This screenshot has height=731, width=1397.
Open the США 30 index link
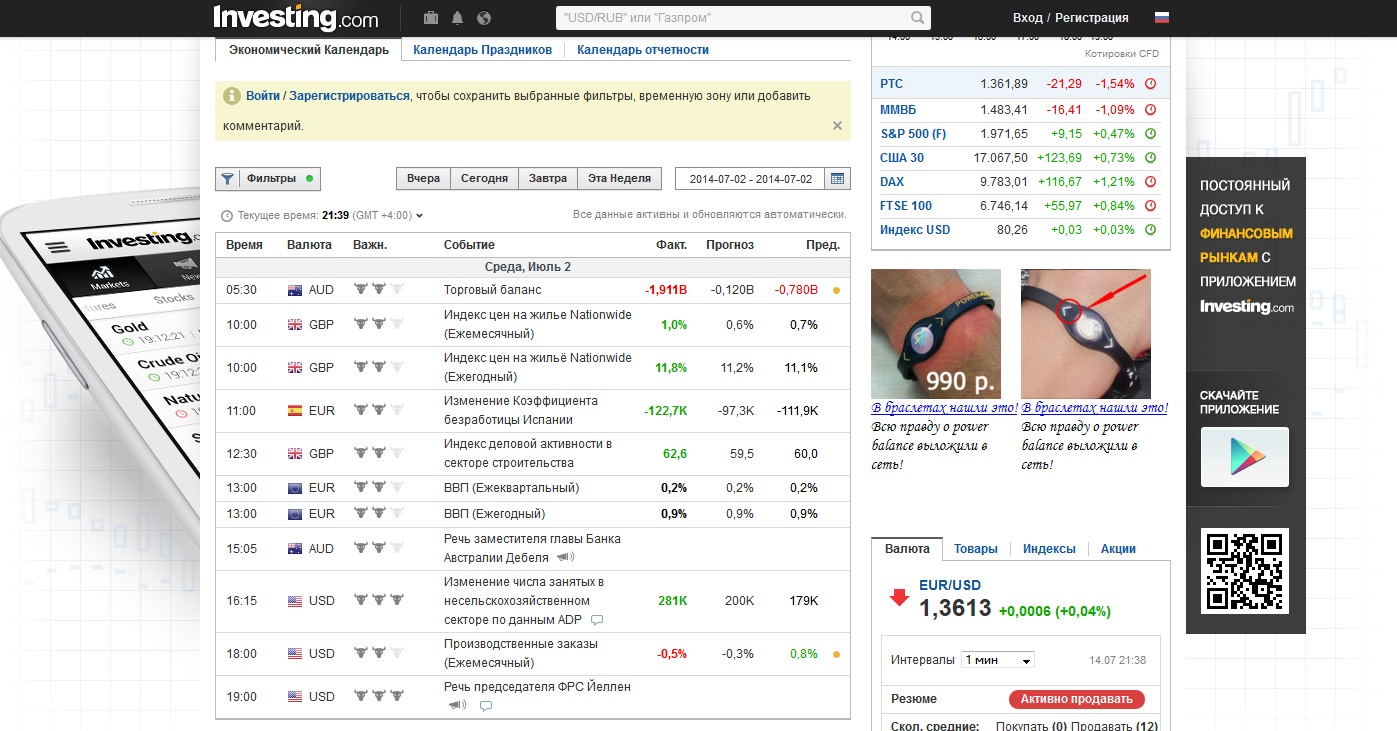(902, 158)
